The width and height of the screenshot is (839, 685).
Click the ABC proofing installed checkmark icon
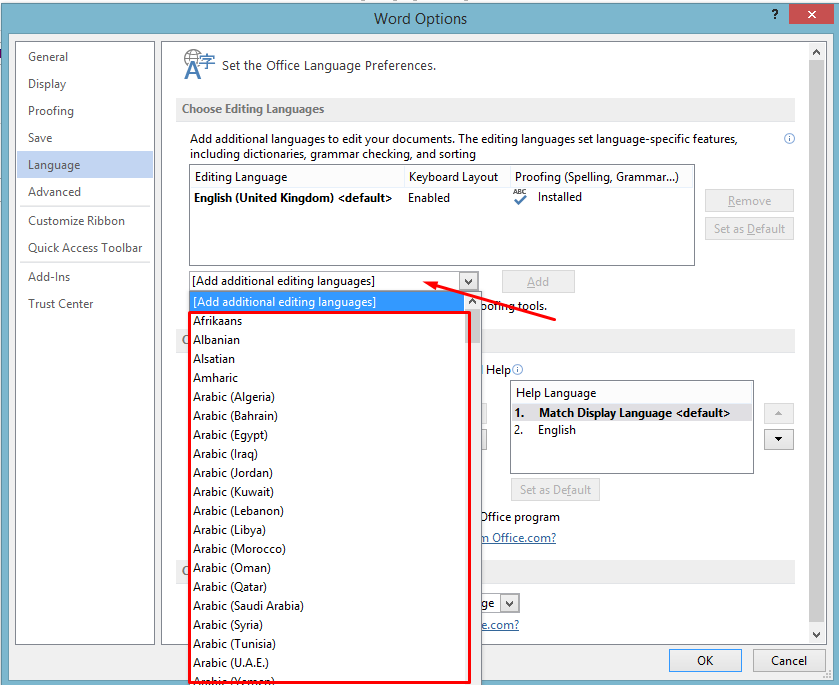(520, 197)
